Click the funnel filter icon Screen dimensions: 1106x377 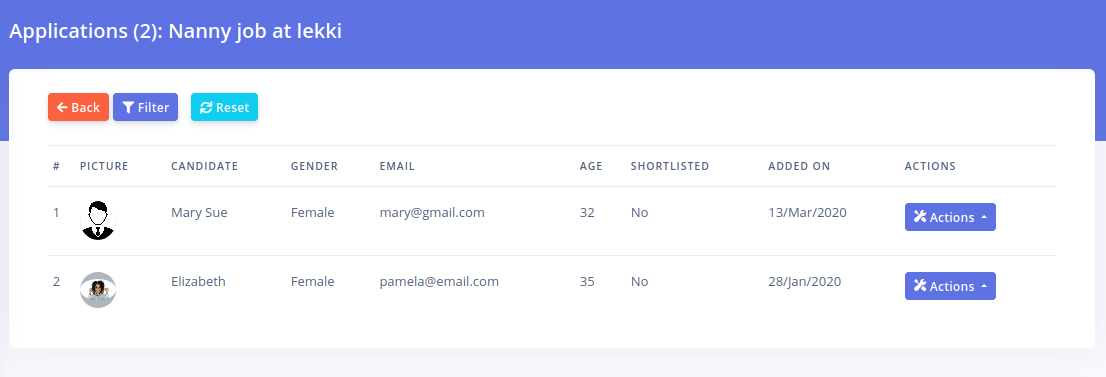[x=128, y=107]
